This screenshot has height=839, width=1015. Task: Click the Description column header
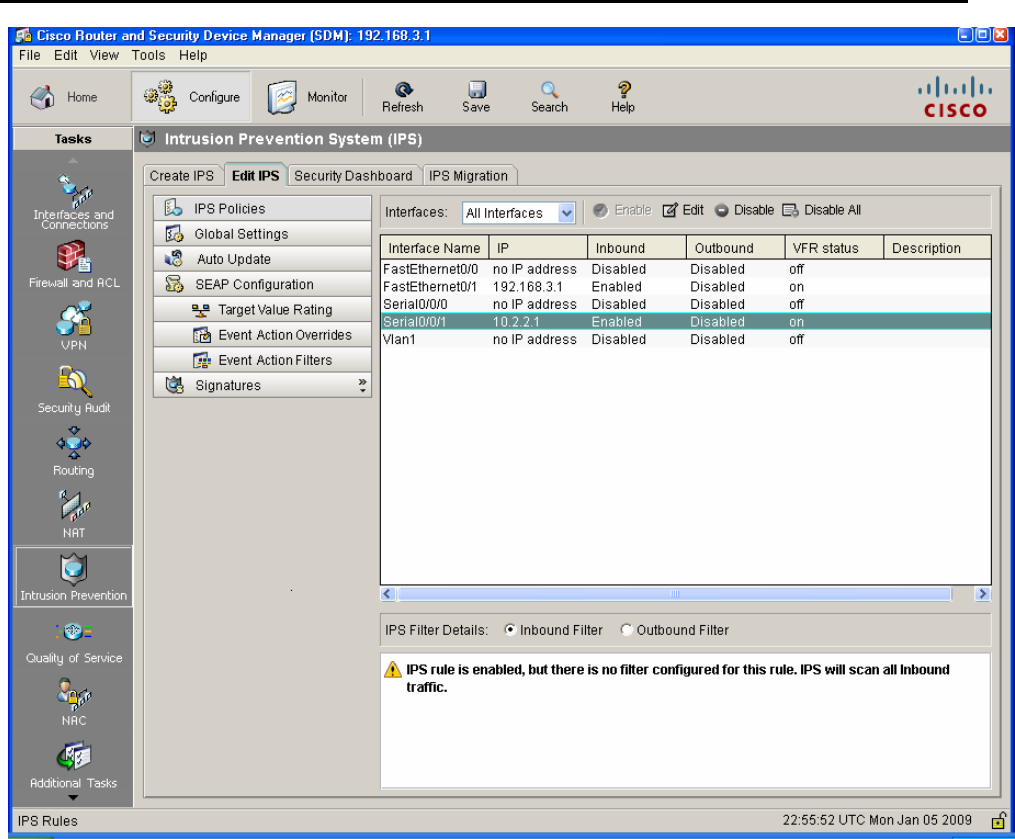tap(937, 248)
